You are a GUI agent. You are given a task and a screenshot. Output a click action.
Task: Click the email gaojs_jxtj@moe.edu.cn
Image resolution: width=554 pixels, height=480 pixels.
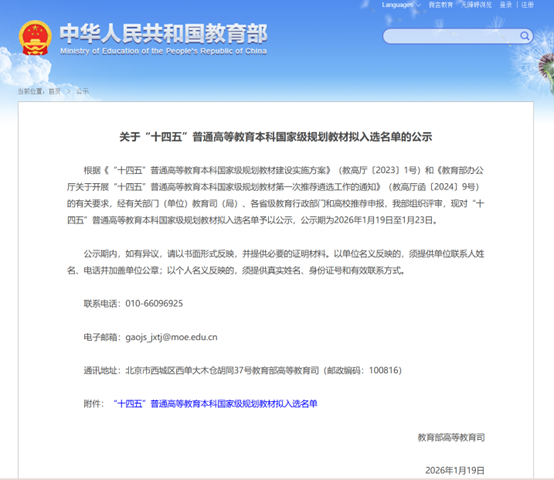click(171, 337)
